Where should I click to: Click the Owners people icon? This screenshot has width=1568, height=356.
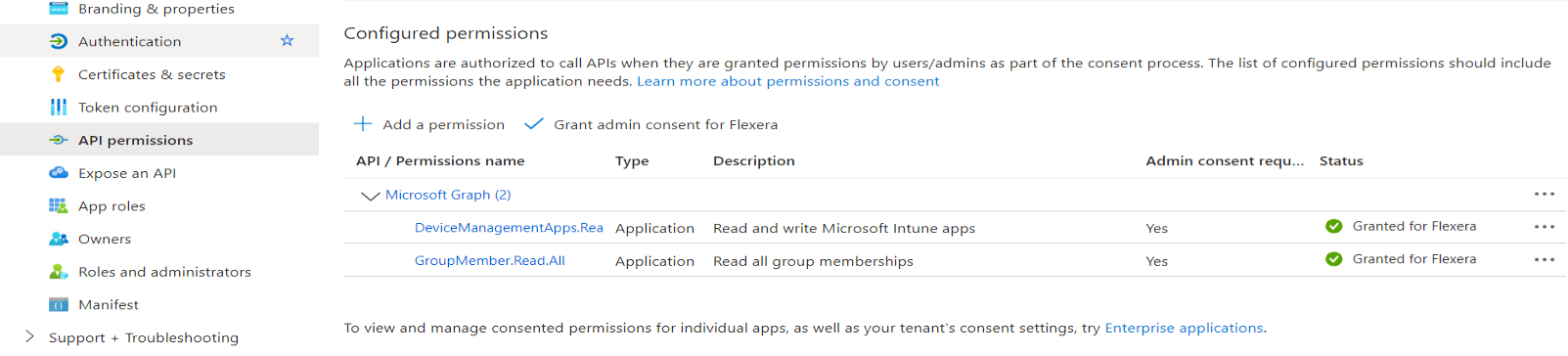point(59,239)
